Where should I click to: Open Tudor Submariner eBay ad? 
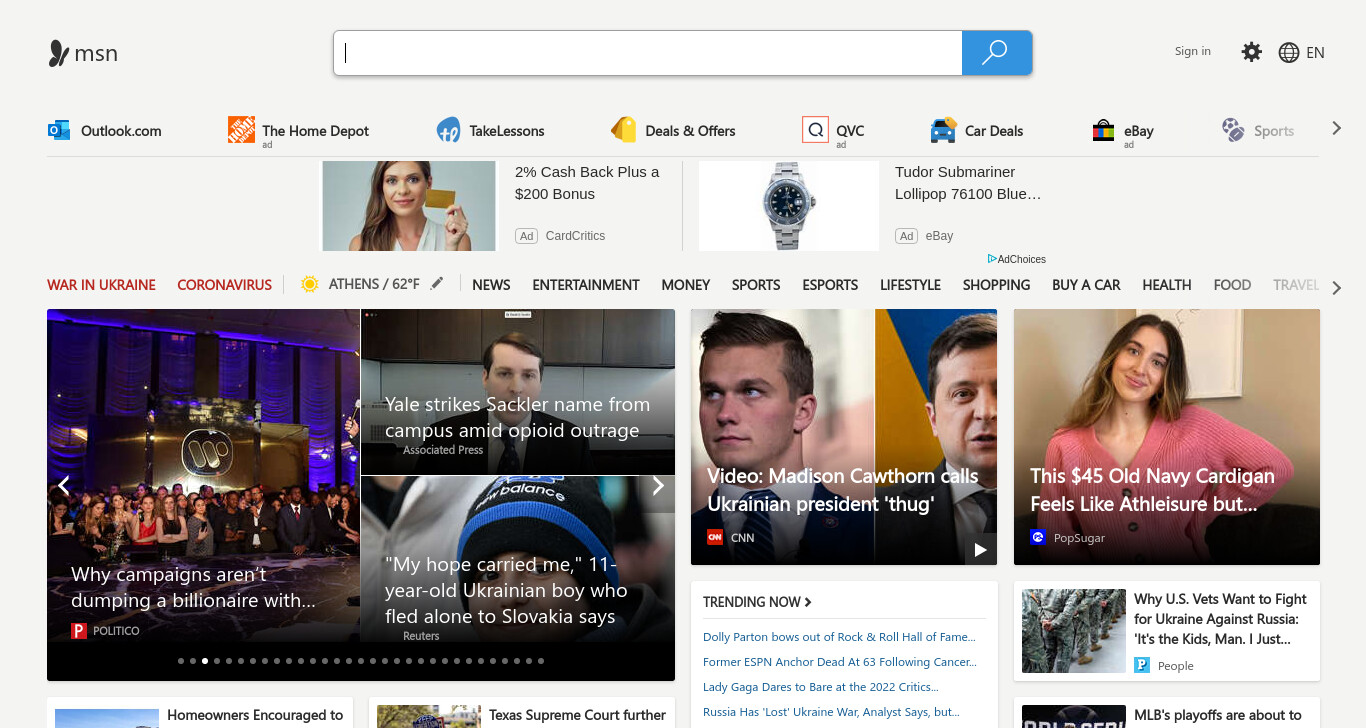click(x=968, y=183)
